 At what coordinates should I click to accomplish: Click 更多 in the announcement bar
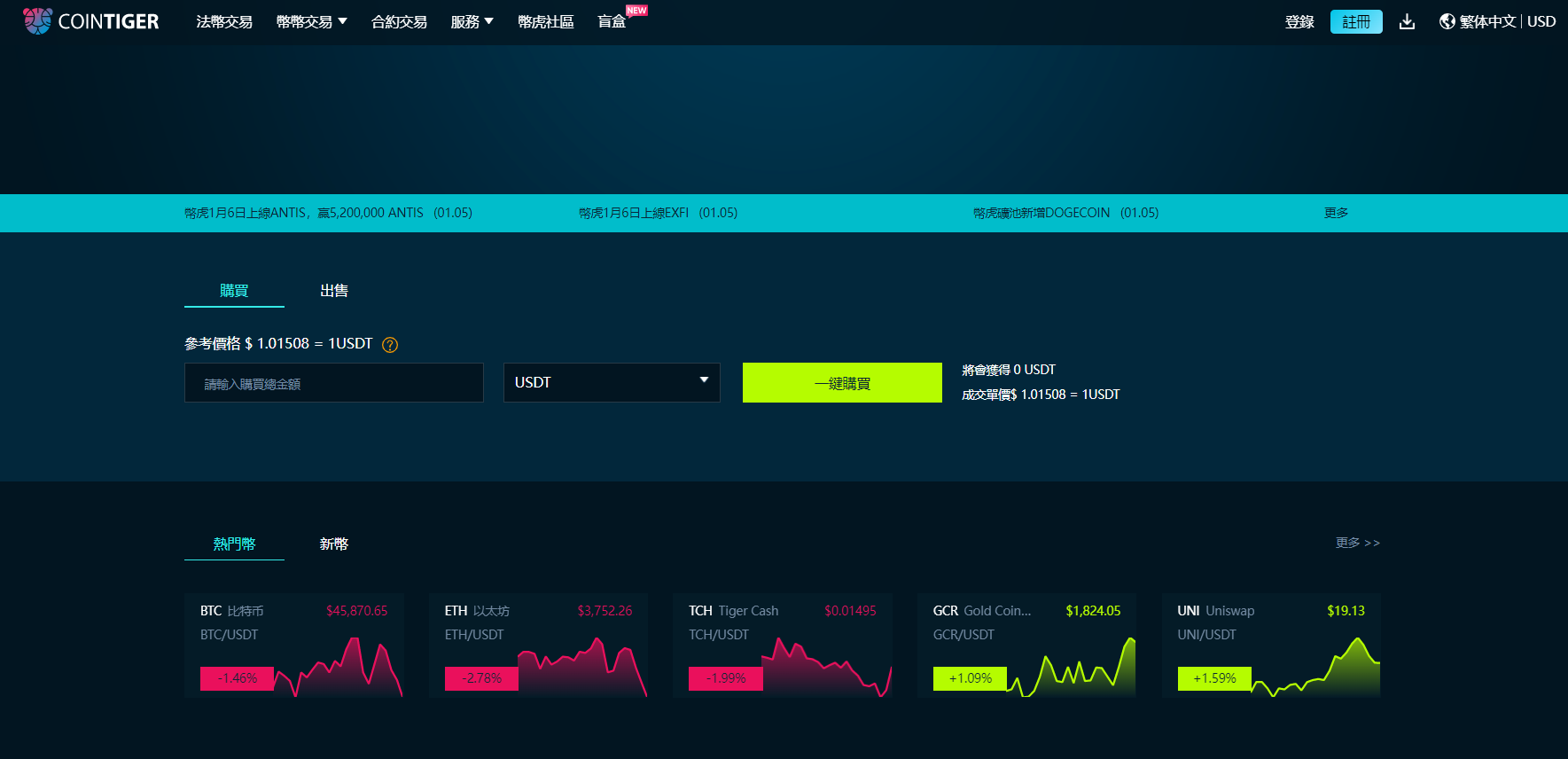point(1336,213)
